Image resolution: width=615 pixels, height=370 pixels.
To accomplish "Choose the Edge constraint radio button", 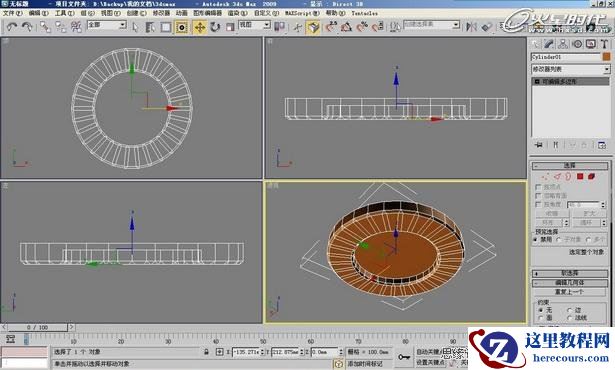I will pos(570,310).
